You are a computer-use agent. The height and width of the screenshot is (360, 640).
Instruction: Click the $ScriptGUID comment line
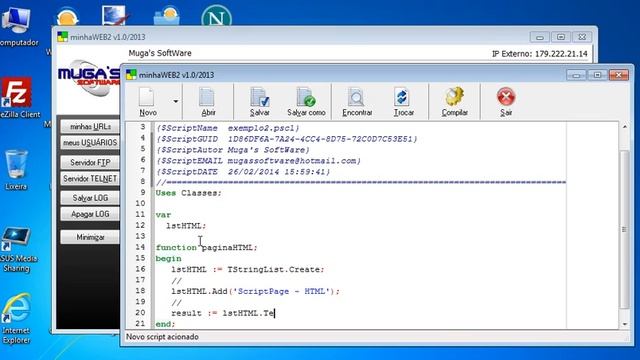coord(287,139)
